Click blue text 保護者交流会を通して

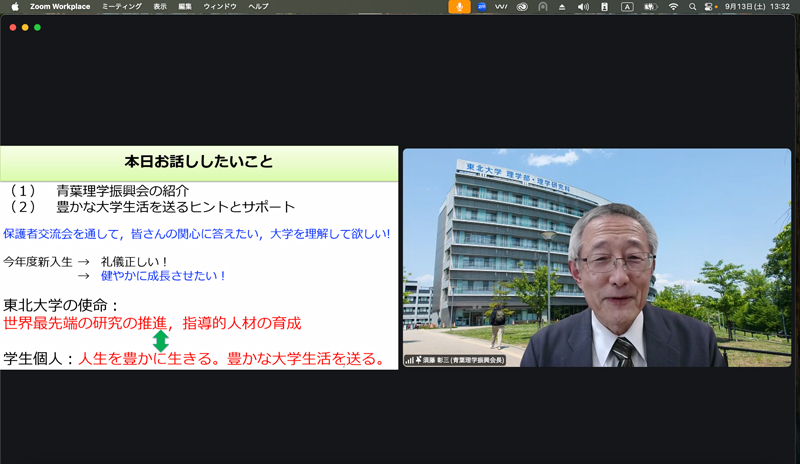point(61,234)
